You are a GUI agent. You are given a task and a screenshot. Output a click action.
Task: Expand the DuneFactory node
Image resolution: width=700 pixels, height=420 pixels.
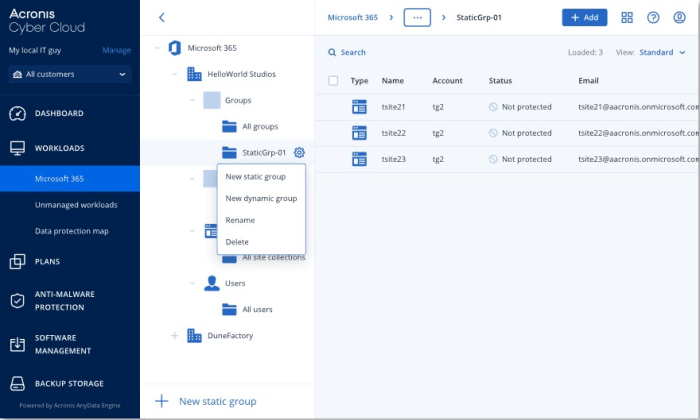[175, 336]
